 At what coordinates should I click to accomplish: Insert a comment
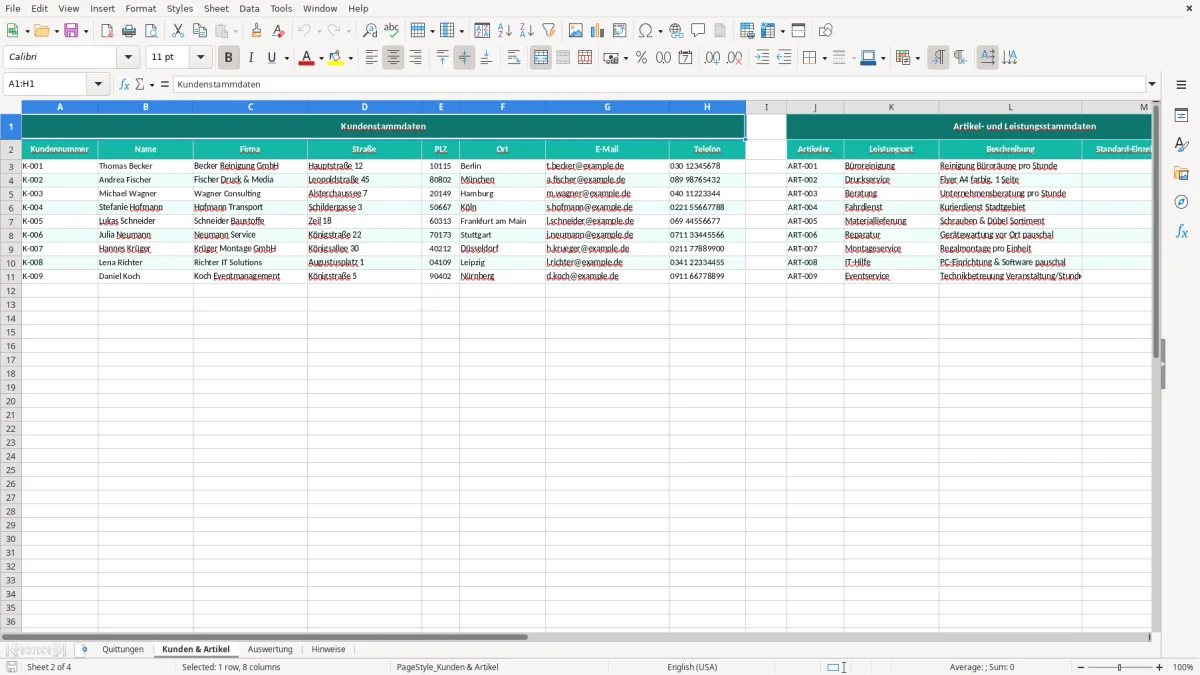click(698, 31)
